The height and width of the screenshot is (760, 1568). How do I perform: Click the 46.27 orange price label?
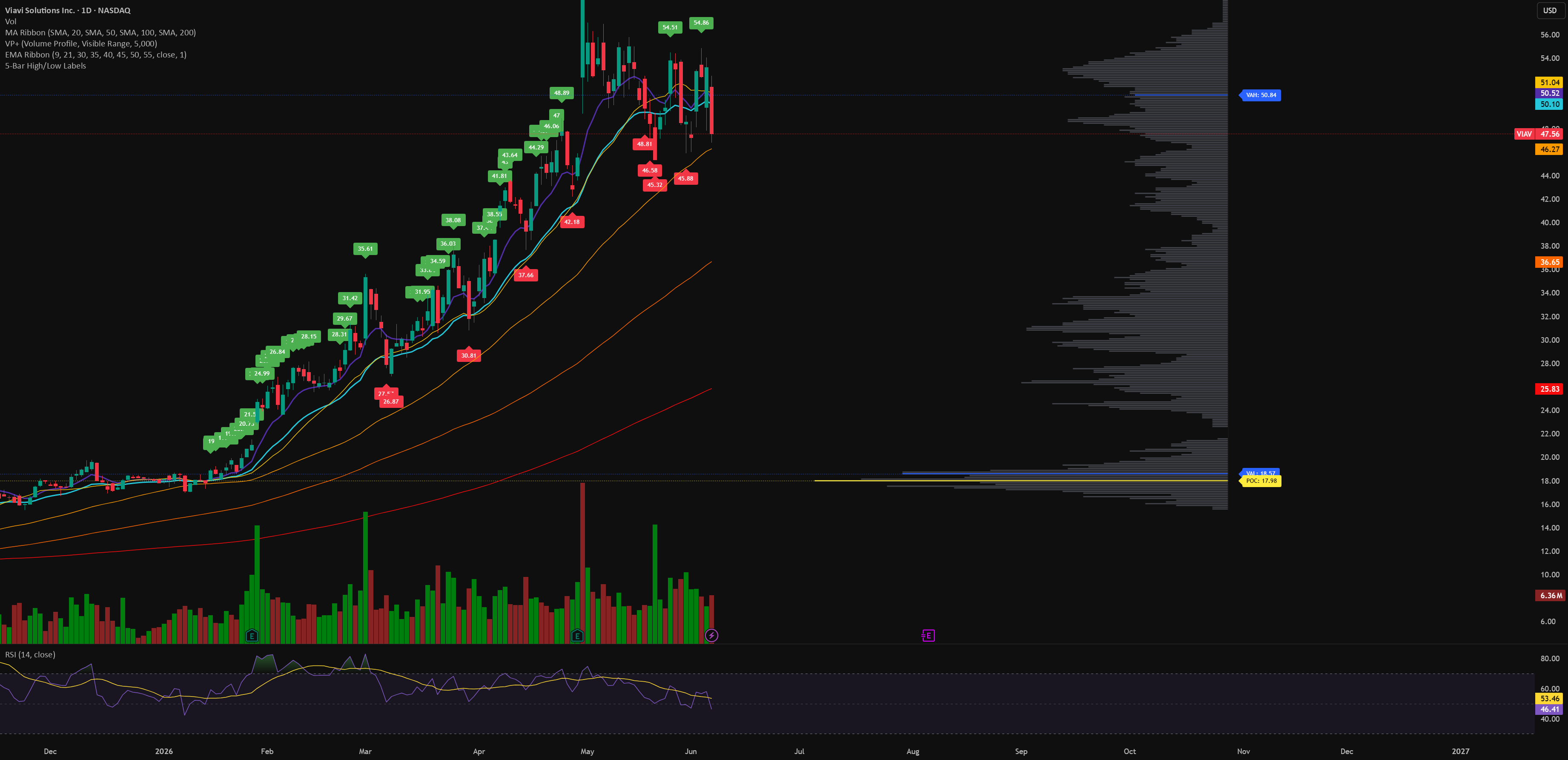(x=1549, y=149)
